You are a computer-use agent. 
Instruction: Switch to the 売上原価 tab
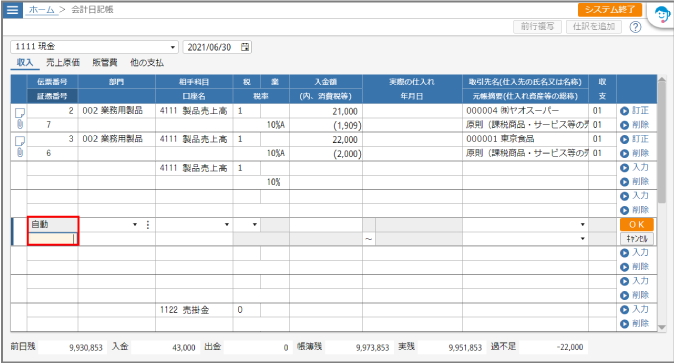click(x=63, y=63)
